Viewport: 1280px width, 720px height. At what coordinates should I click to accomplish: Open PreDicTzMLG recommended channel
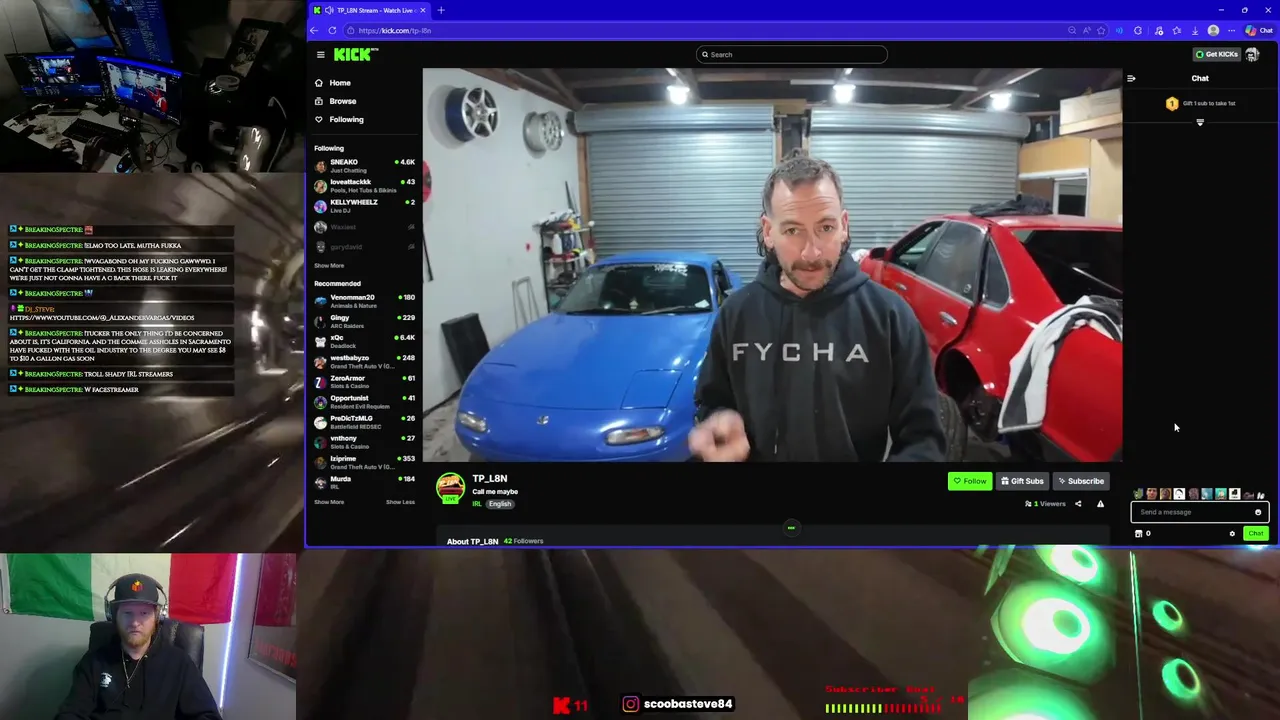(364, 422)
